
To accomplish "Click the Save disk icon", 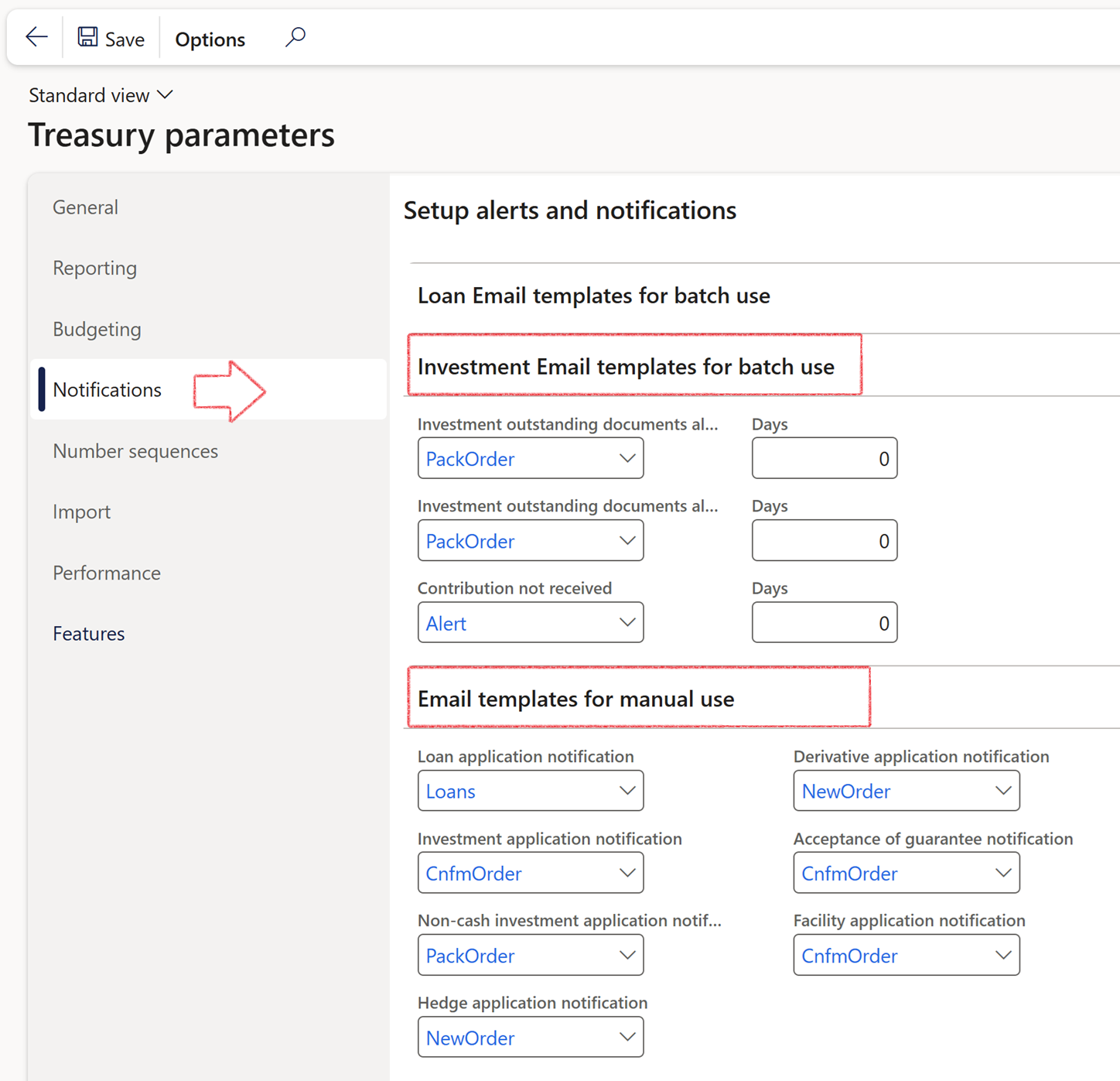I will [x=87, y=37].
